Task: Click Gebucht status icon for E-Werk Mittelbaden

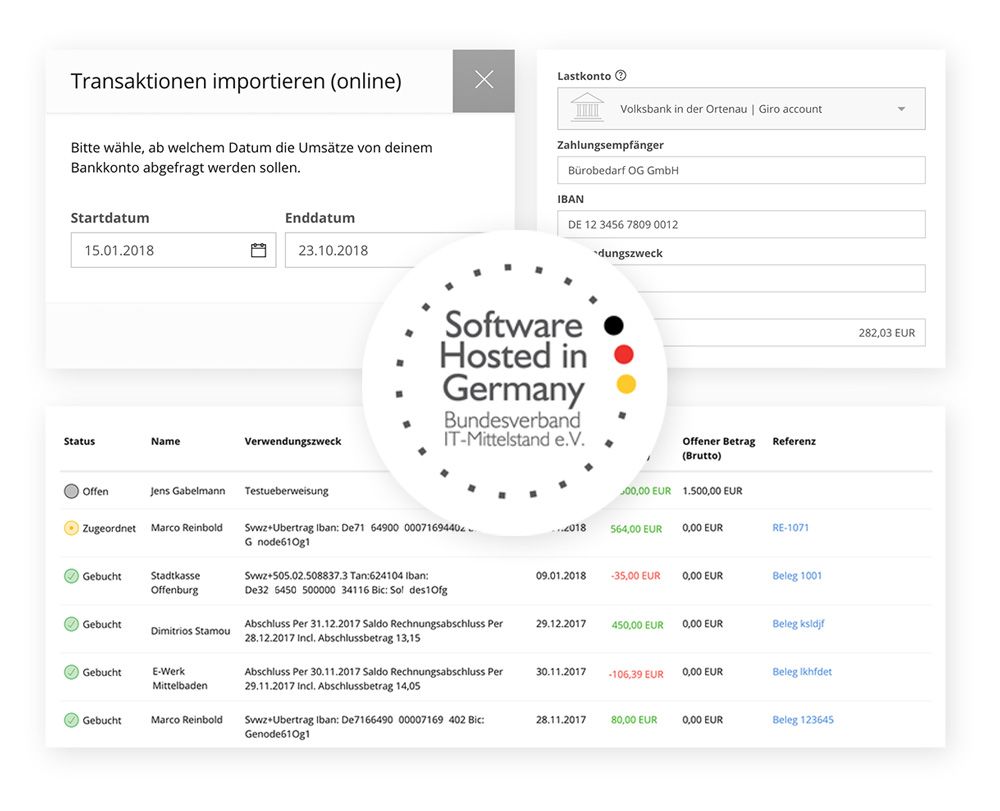Action: coord(71,672)
